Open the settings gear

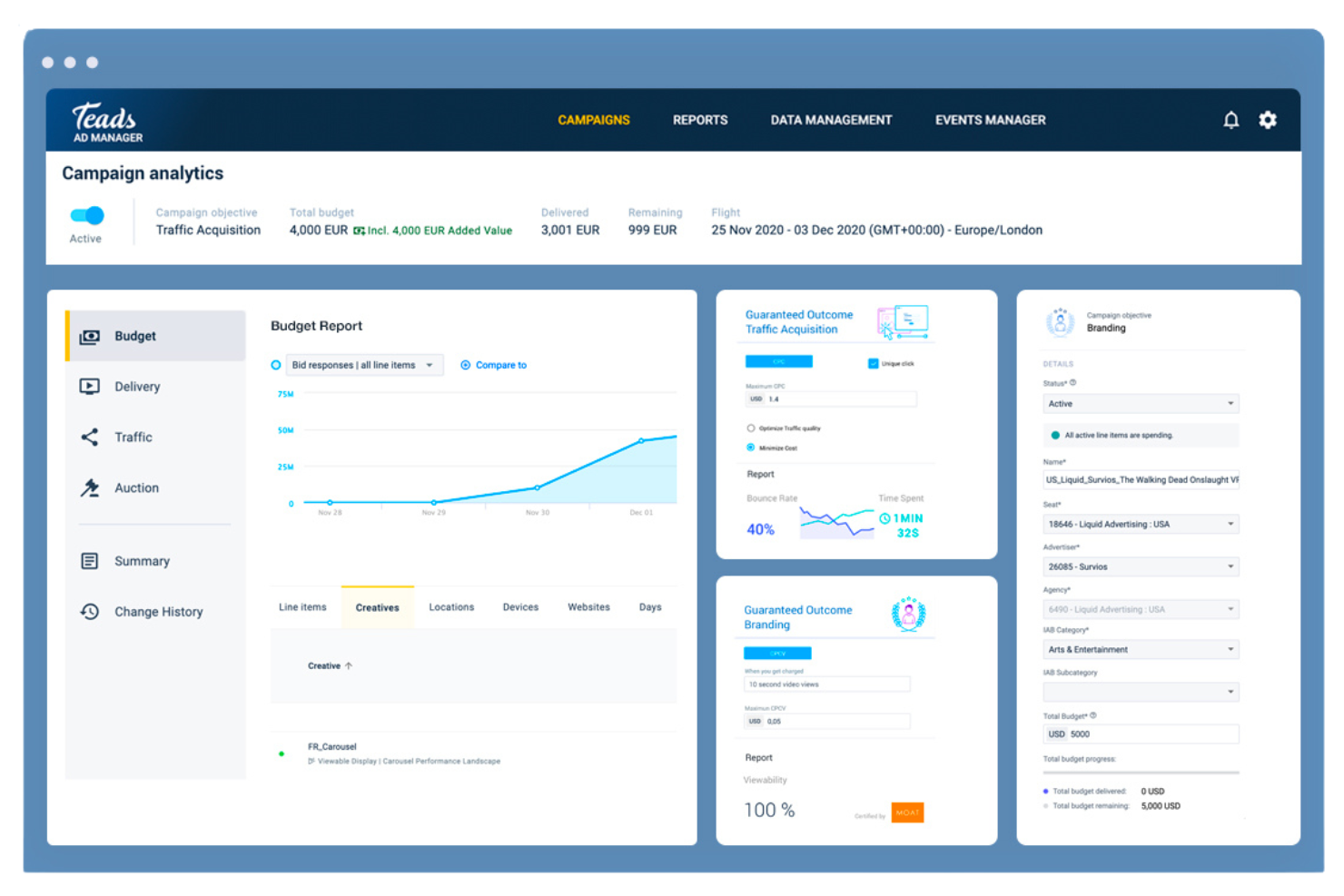tap(1268, 120)
